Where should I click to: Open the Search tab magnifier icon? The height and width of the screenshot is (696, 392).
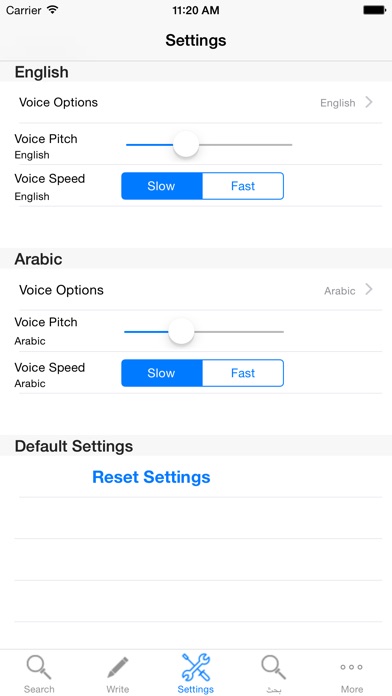(39, 668)
